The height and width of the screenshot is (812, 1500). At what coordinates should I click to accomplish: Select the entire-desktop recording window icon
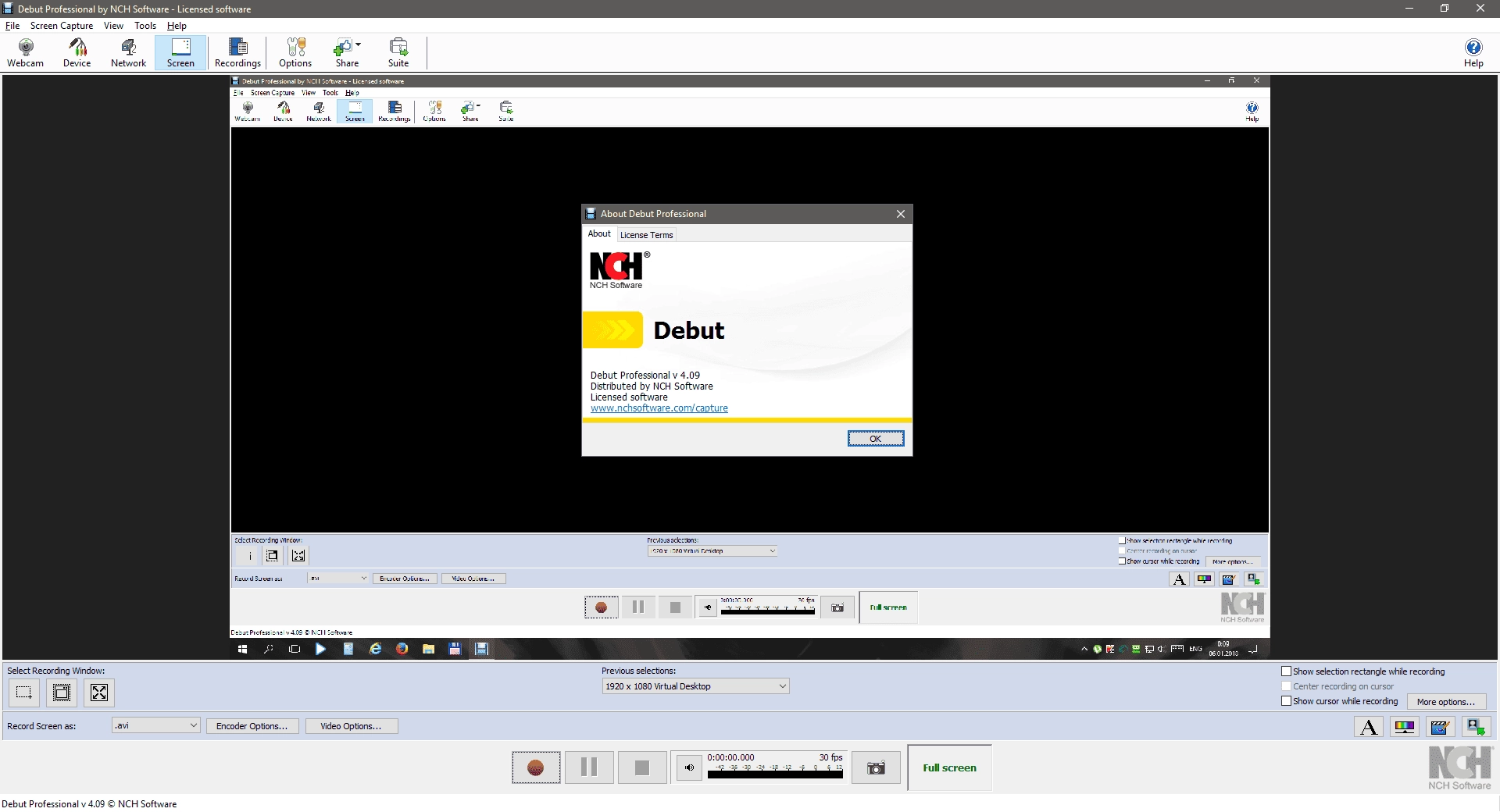[99, 693]
